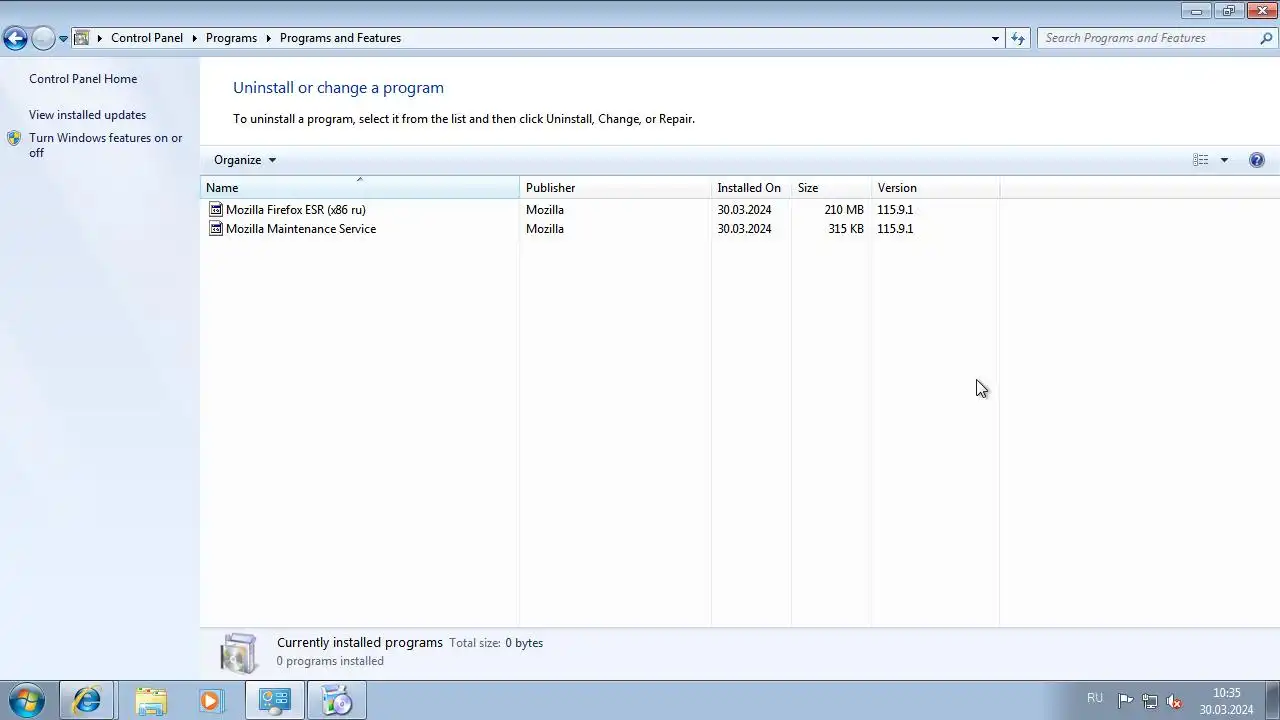Open the view options dropdown arrow
The width and height of the screenshot is (1280, 720).
(x=1224, y=160)
